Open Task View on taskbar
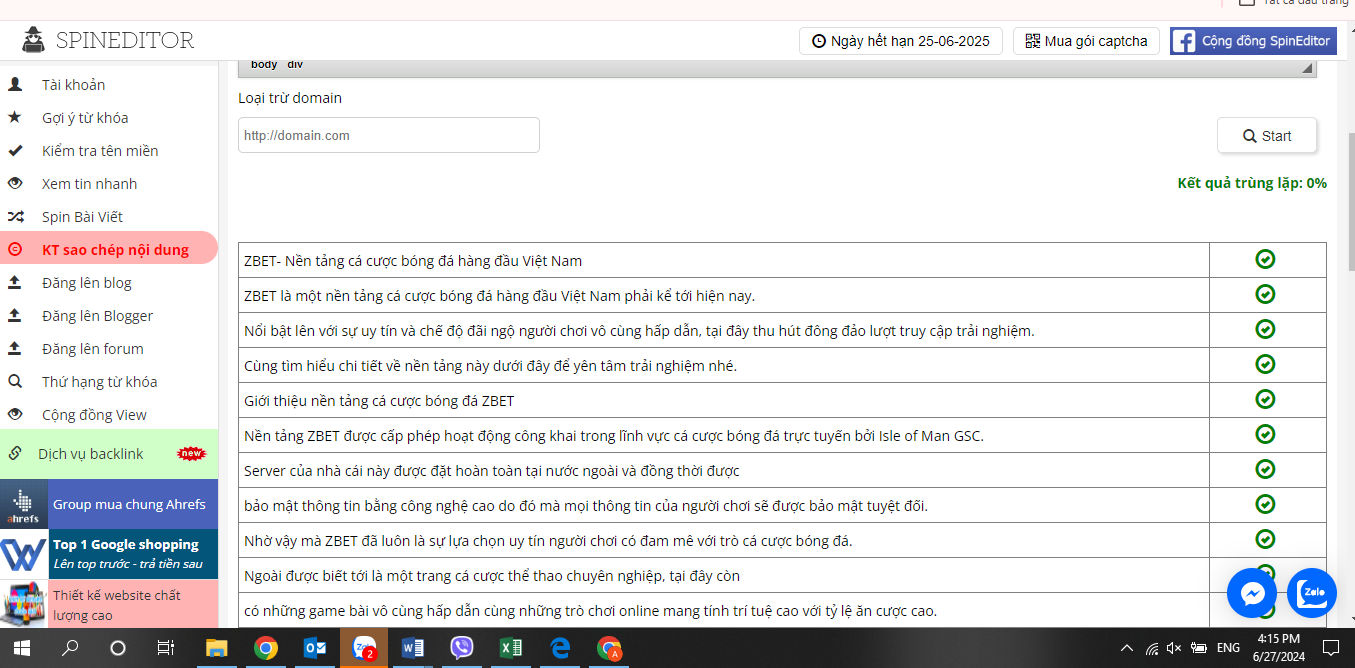Viewport: 1355px width, 668px height. 167,648
